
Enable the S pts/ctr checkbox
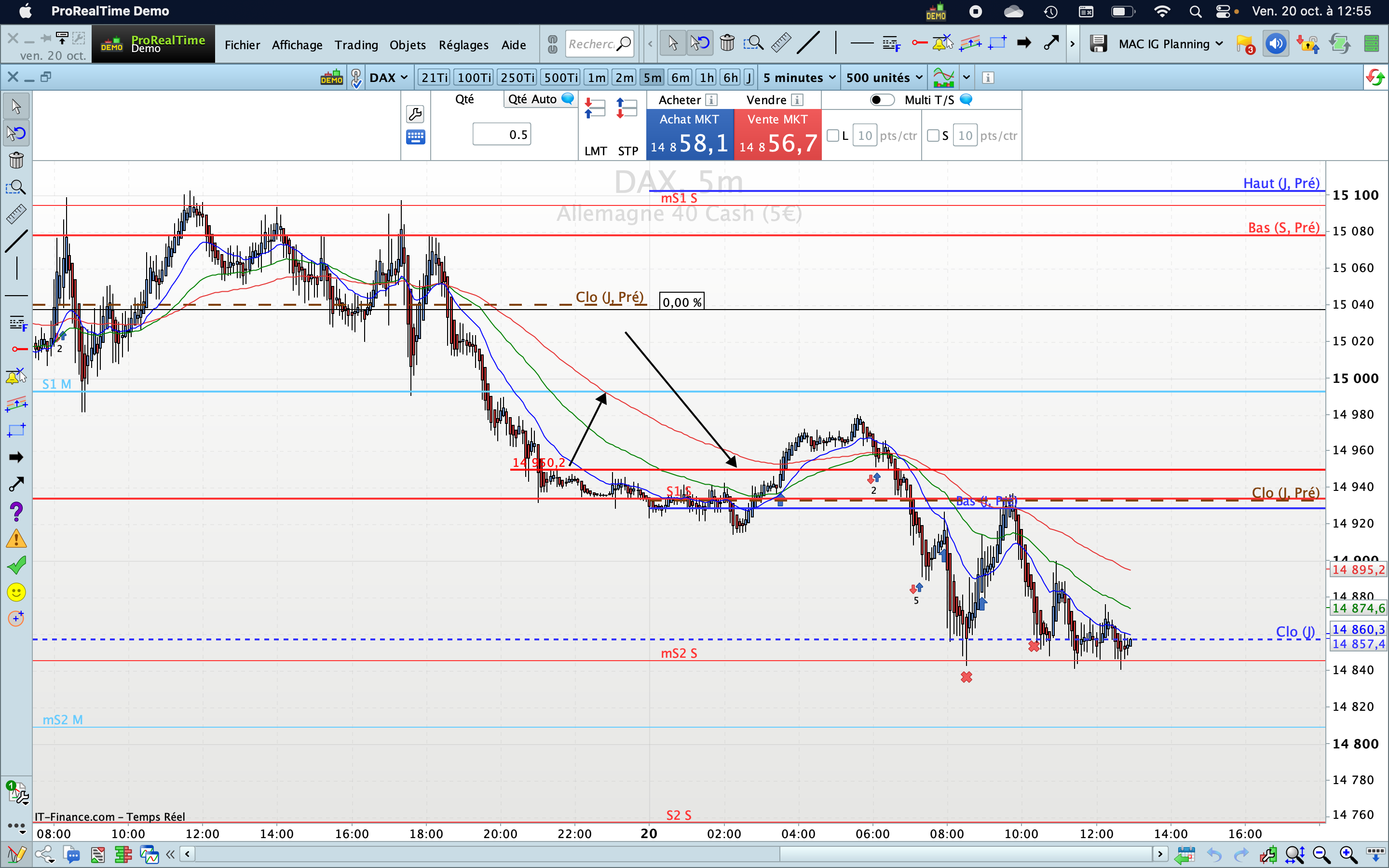(x=933, y=136)
